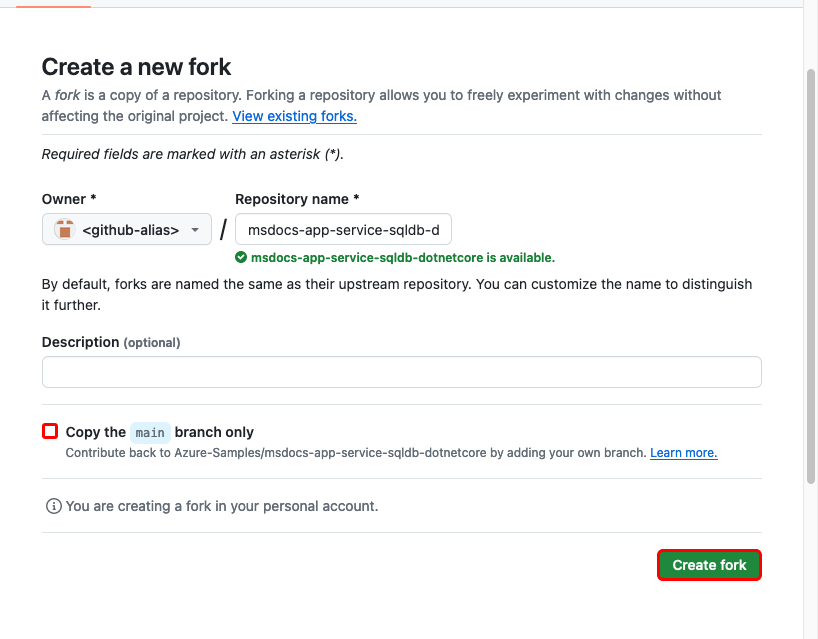Click the owner avatar icon

pyautogui.click(x=63, y=229)
